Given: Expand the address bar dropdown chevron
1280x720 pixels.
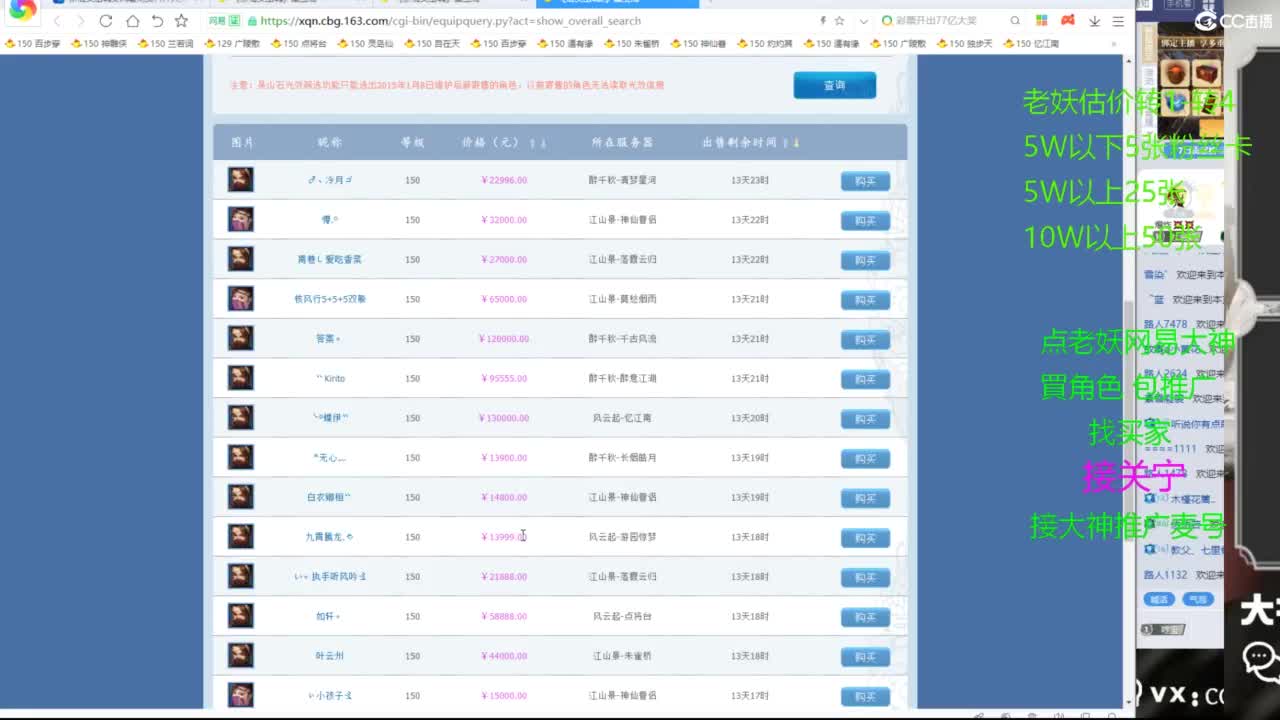Looking at the screenshot, I should coord(864,21).
